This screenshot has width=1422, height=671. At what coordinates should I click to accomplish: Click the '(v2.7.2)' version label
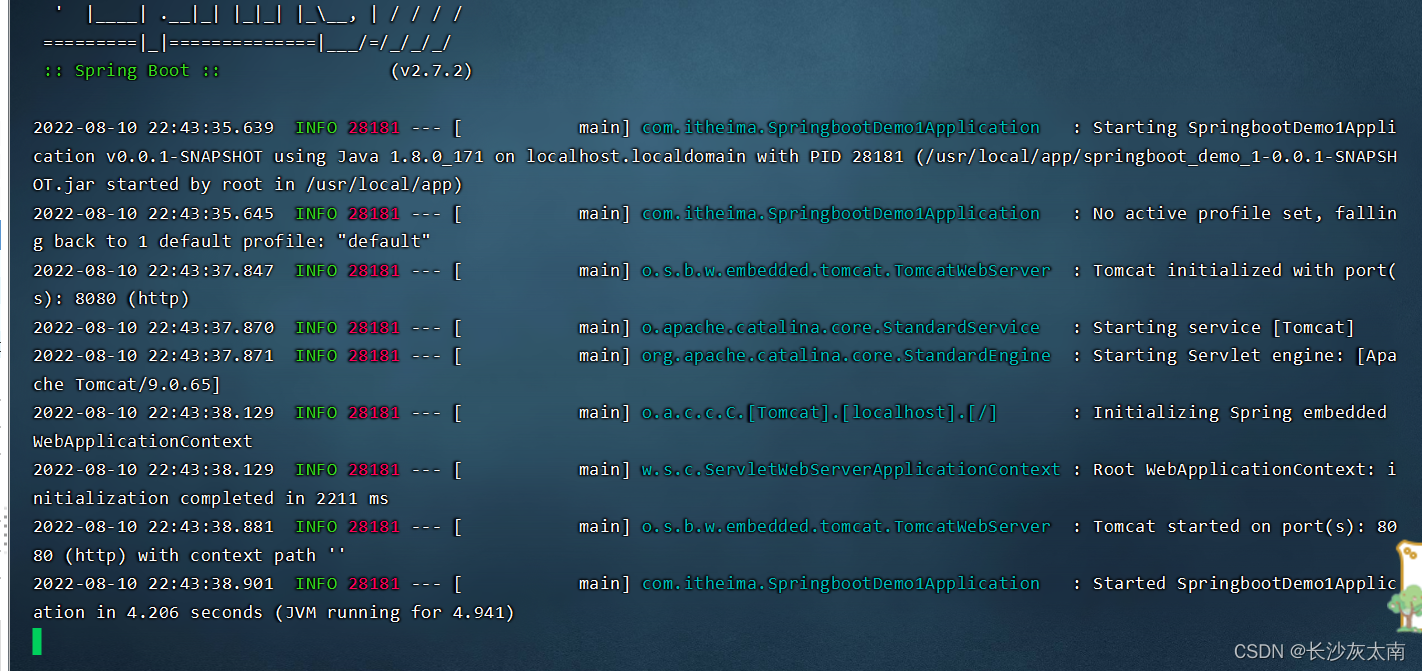(x=431, y=71)
